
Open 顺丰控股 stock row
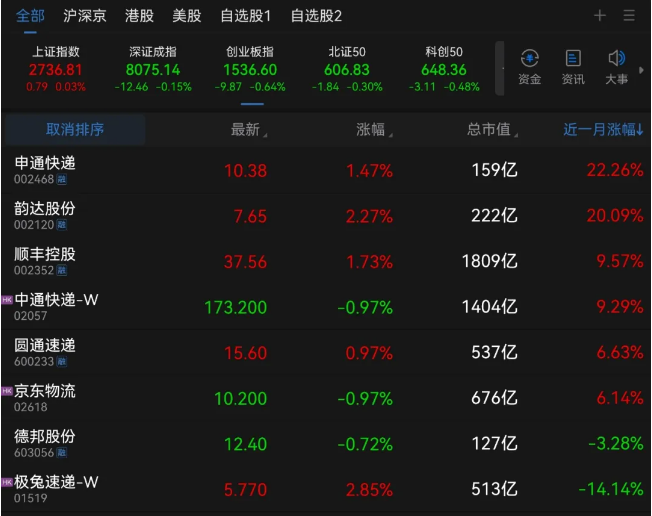326,262
